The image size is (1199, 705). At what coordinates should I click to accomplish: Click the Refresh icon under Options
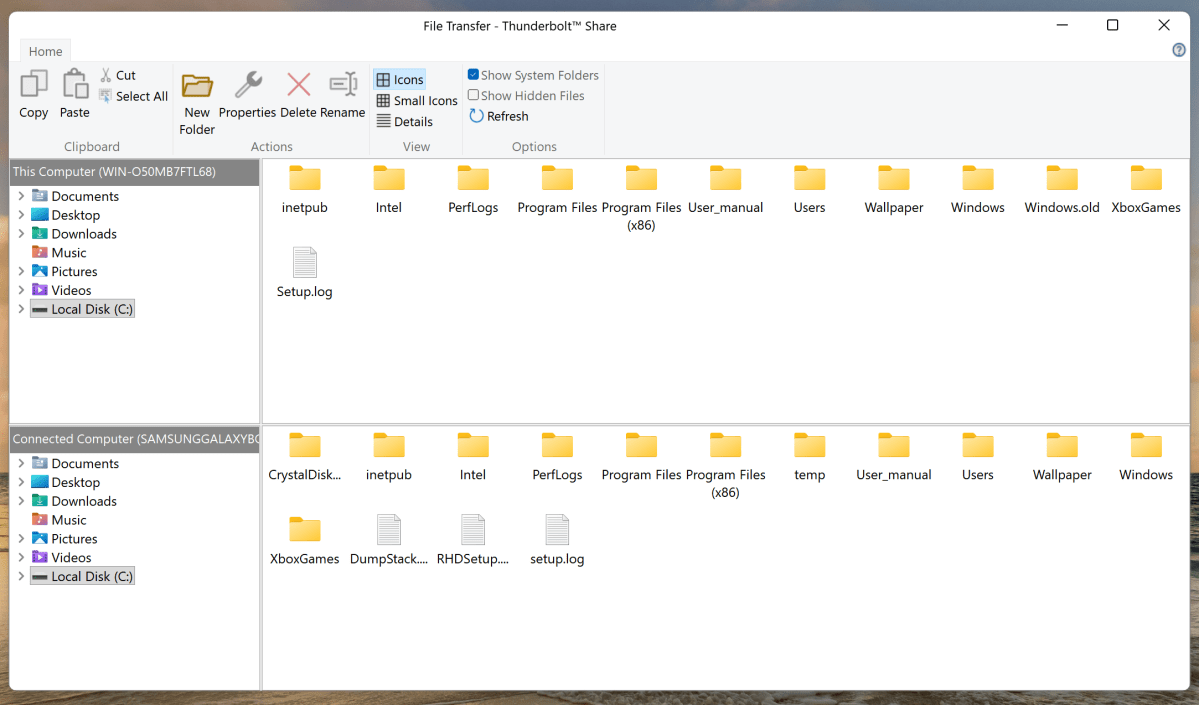pyautogui.click(x=498, y=116)
